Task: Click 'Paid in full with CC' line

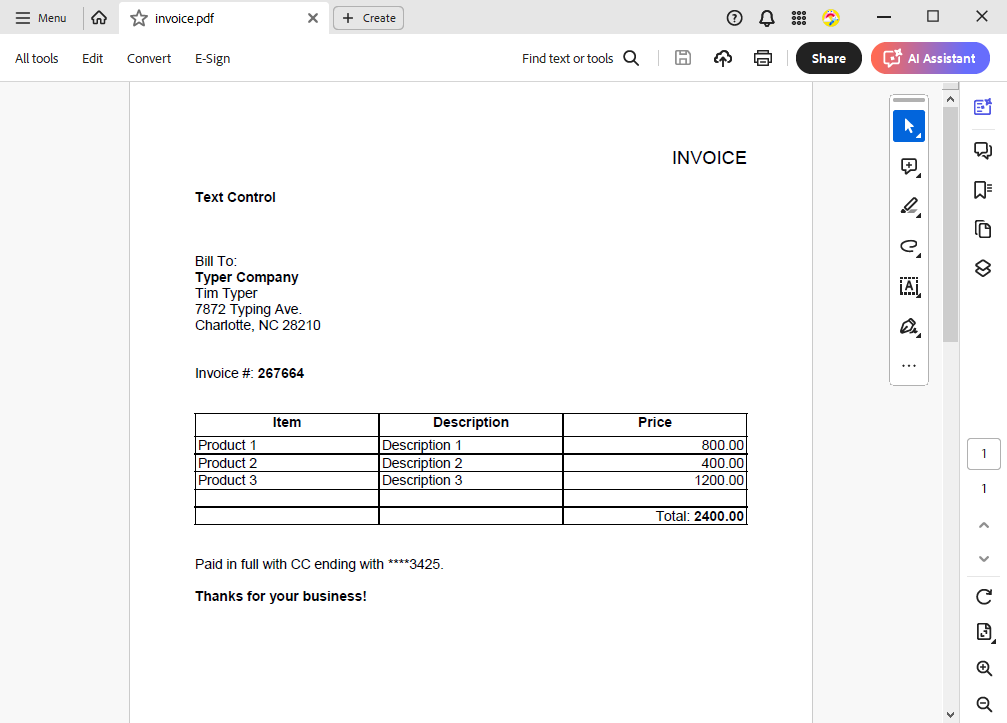Action: 319,564
